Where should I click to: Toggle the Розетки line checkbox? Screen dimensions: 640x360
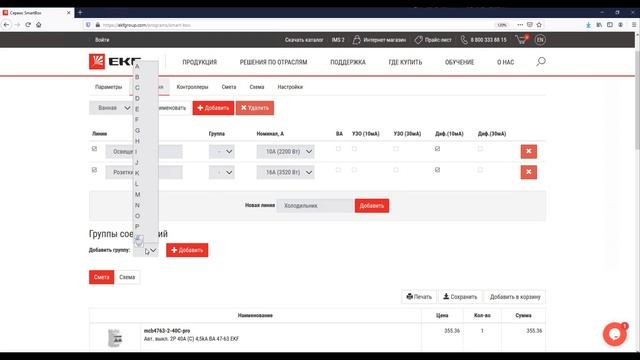click(x=94, y=170)
